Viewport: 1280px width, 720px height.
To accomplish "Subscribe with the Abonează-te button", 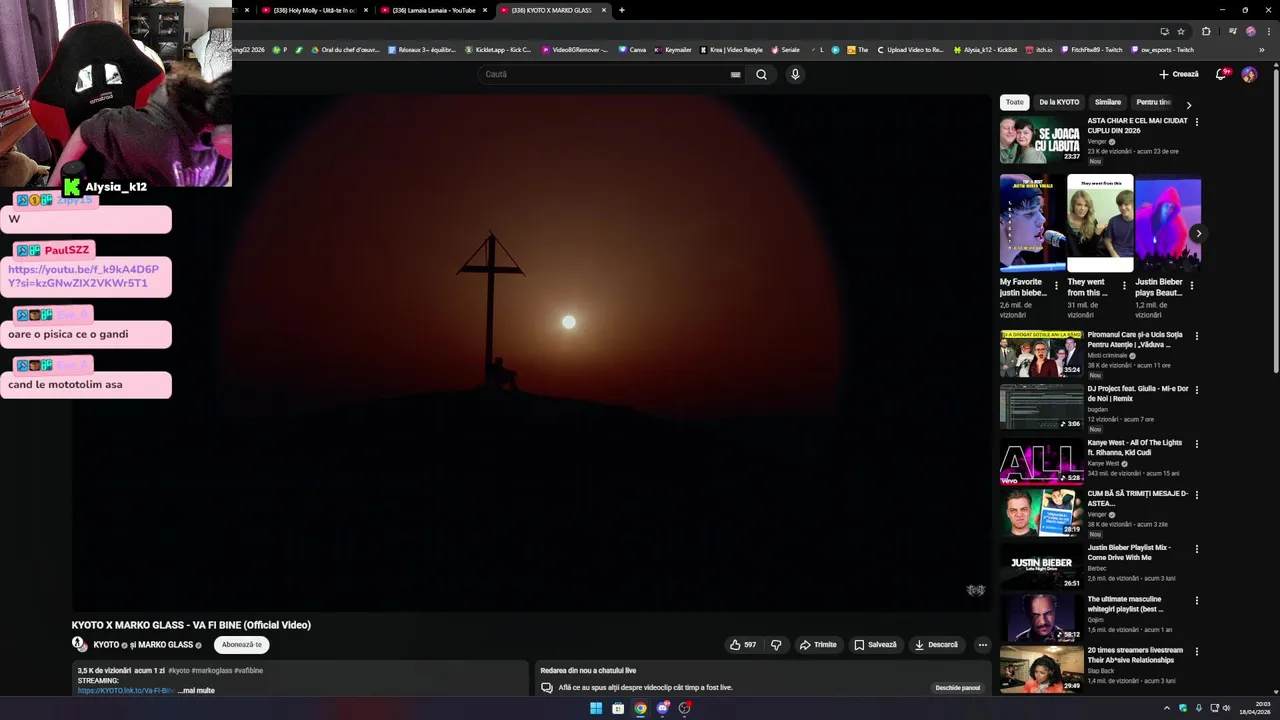I will pyautogui.click(x=242, y=645).
